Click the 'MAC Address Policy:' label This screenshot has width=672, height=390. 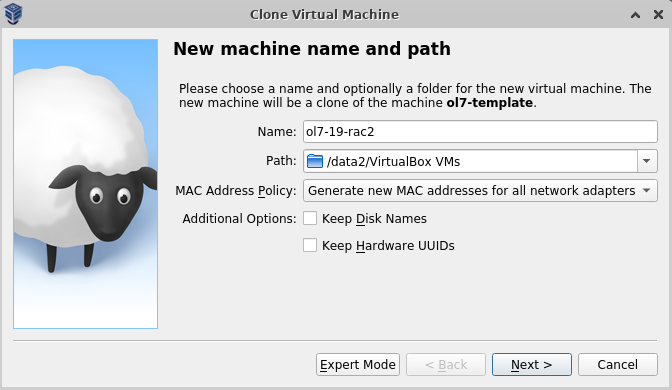[x=236, y=190]
